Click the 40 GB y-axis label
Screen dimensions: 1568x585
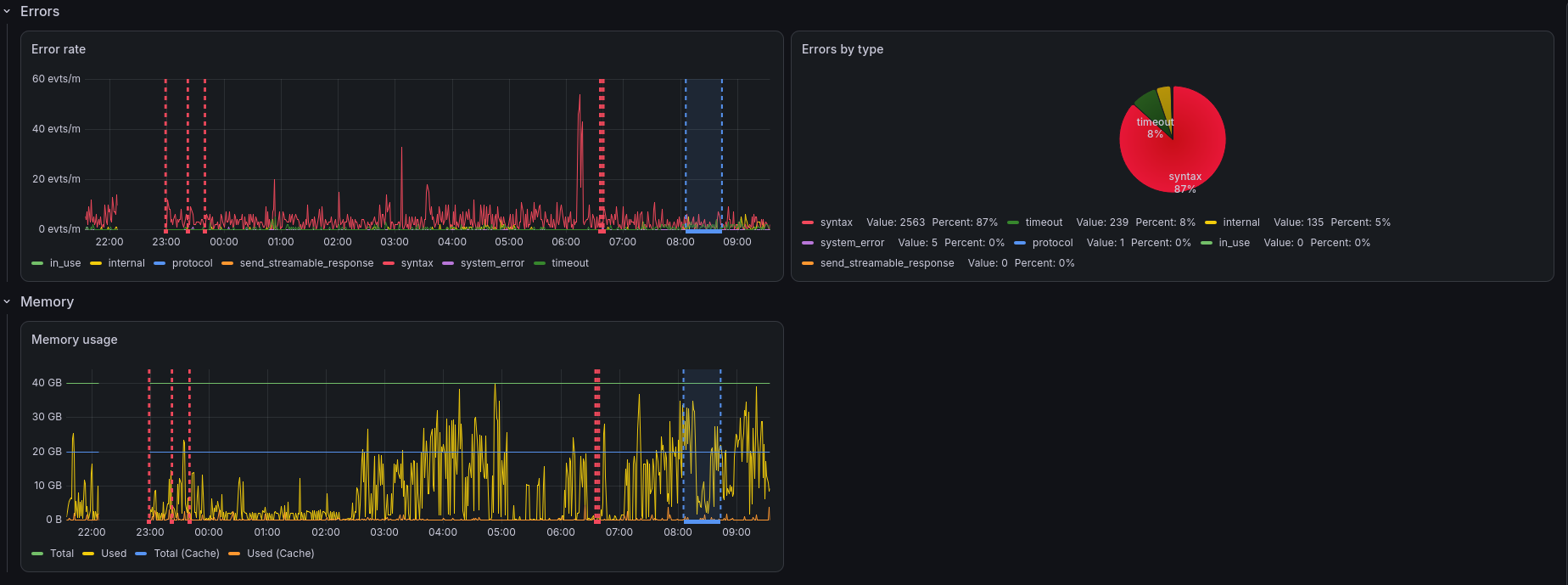(x=47, y=383)
